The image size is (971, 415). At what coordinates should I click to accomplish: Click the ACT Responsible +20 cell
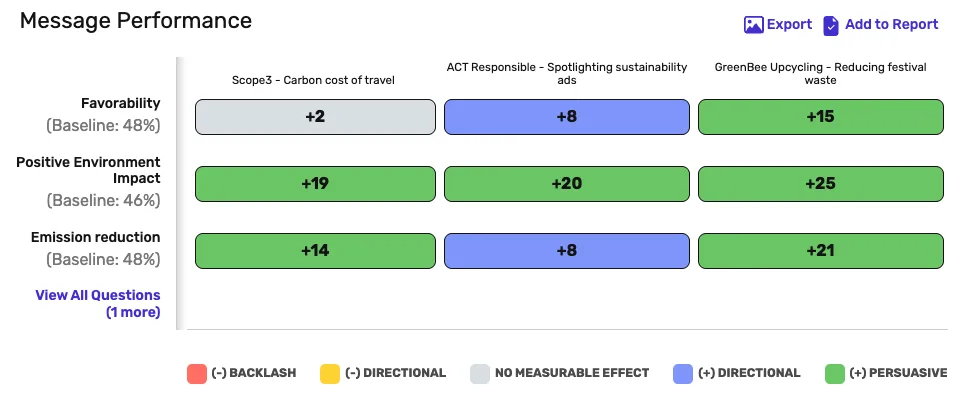point(567,184)
